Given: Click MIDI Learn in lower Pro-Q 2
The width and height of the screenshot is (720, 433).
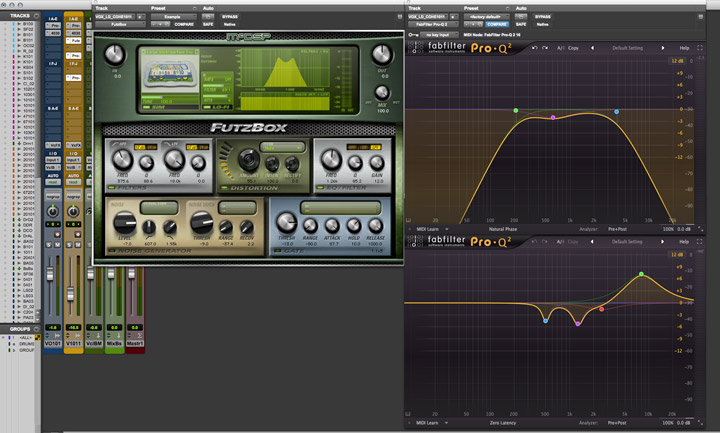Looking at the screenshot, I should click(x=427, y=422).
